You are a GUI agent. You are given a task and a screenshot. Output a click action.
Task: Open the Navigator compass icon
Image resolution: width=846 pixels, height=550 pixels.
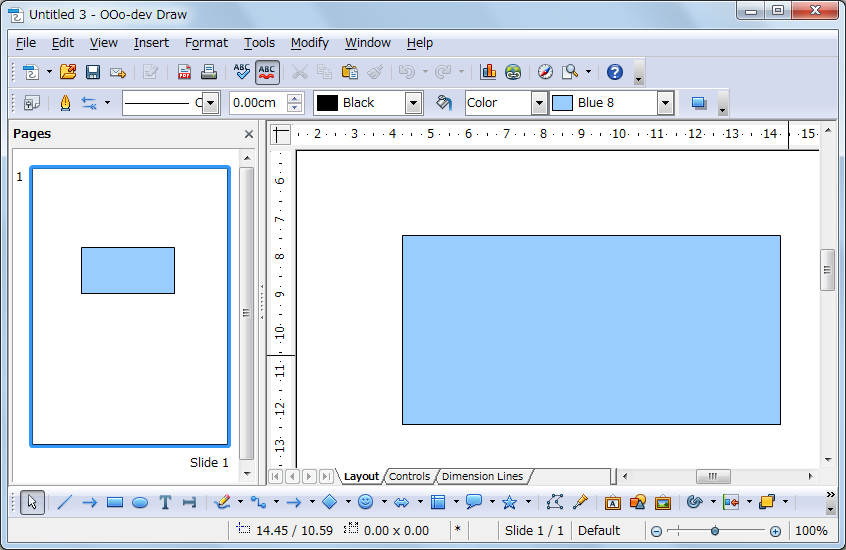[x=545, y=72]
